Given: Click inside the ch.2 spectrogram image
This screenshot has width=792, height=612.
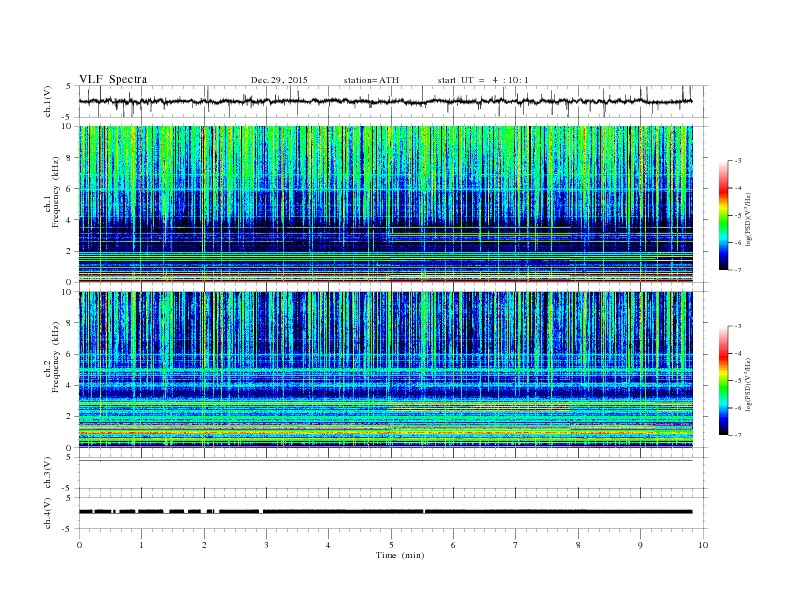Looking at the screenshot, I should pos(385,369).
